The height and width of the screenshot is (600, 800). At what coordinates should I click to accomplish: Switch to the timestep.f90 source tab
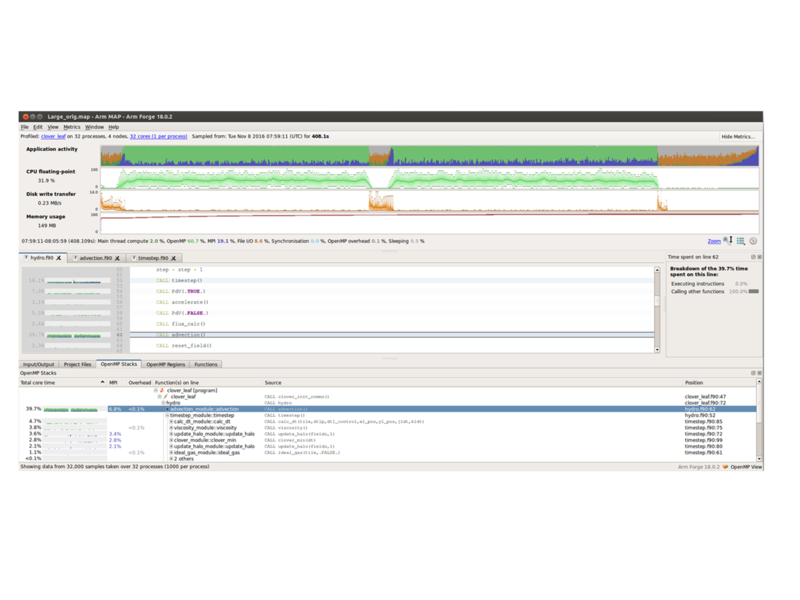(x=153, y=258)
